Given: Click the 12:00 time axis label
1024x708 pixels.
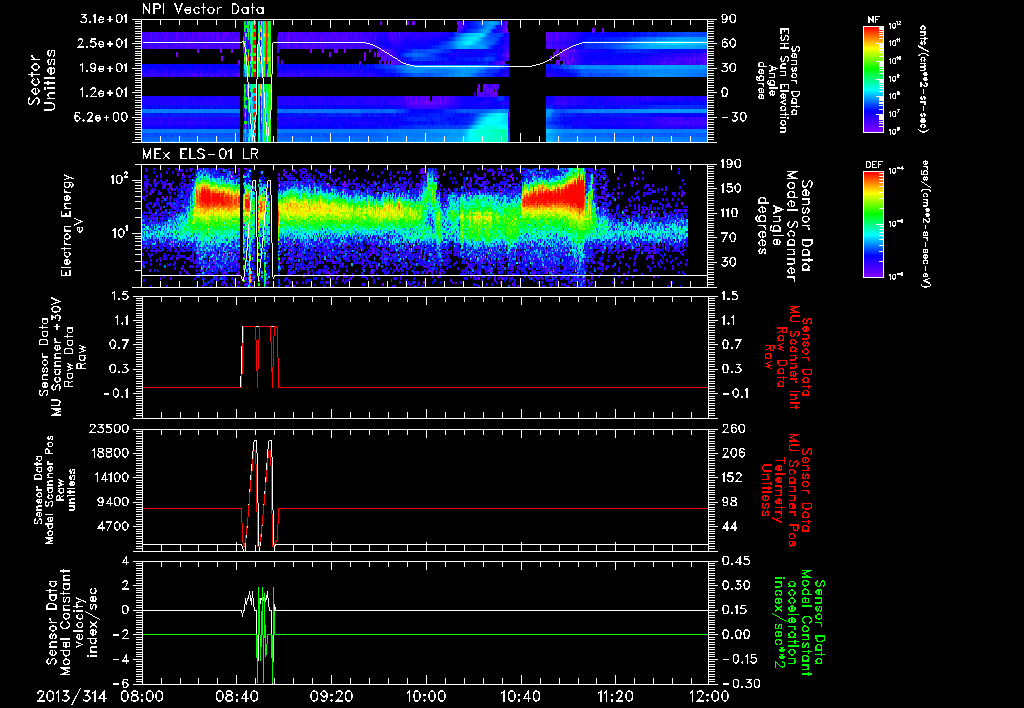Looking at the screenshot, I should coord(709,696).
